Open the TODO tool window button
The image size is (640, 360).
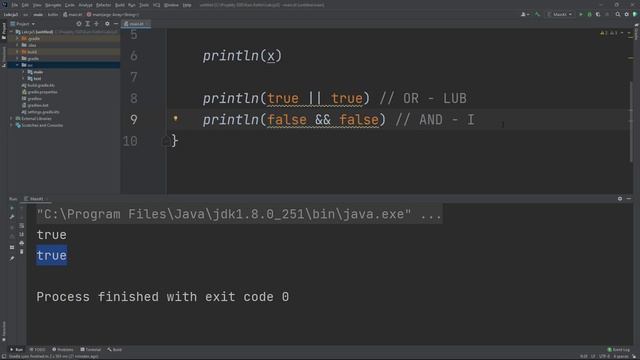click(38, 350)
